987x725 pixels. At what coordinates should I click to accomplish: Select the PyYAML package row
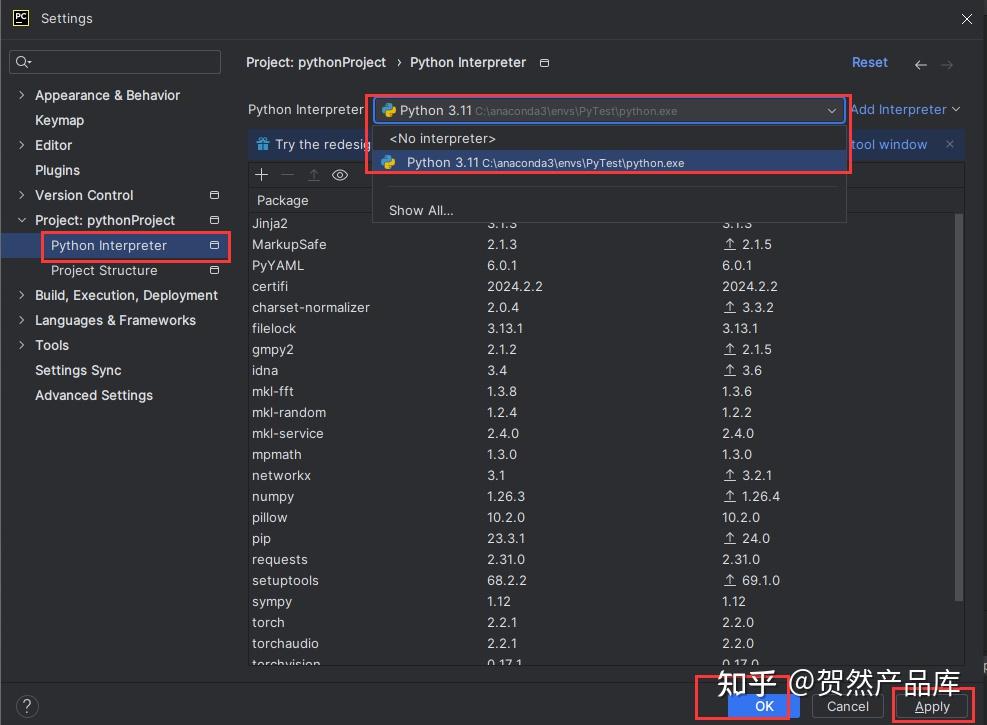pos(601,266)
